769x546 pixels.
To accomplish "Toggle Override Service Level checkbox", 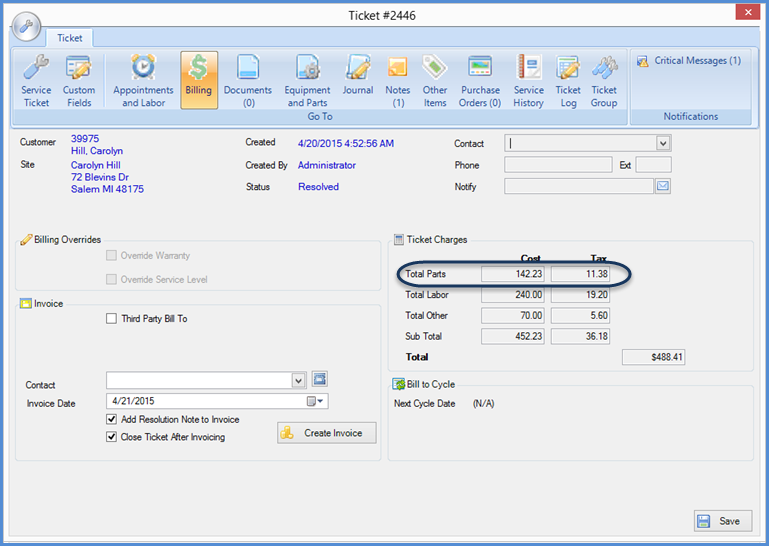I will coord(111,279).
